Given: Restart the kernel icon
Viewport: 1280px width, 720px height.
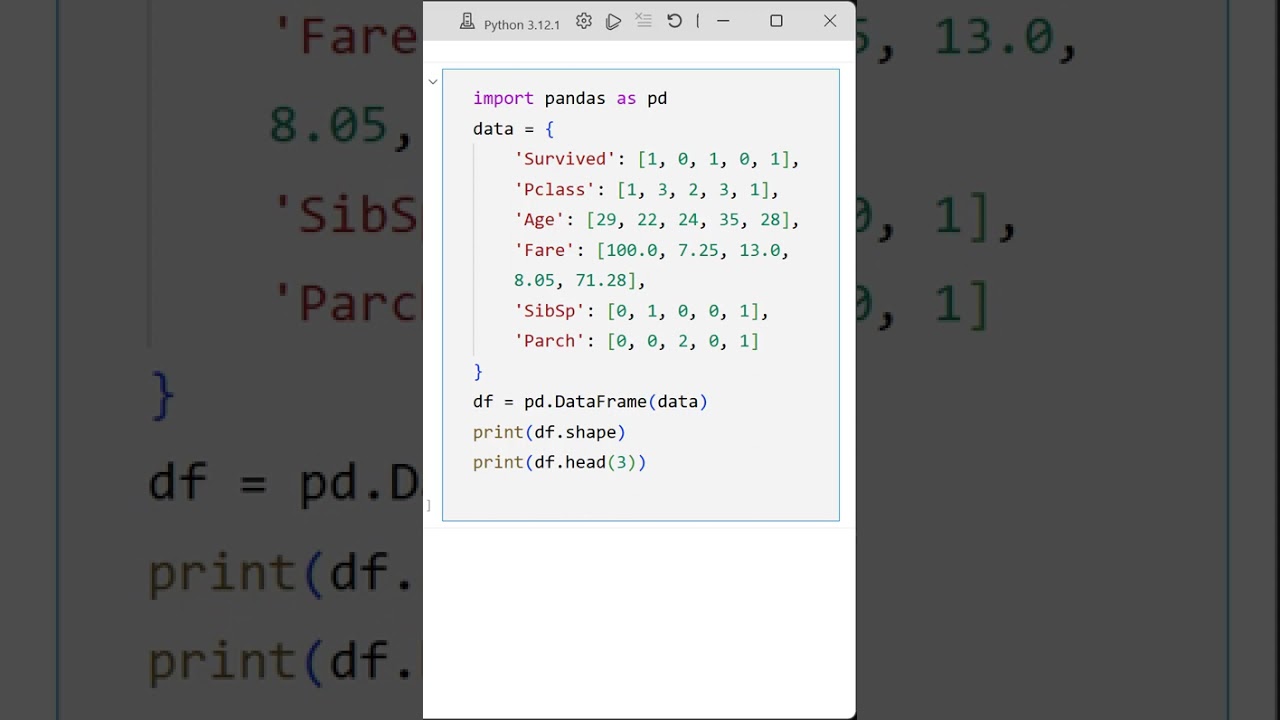Looking at the screenshot, I should pyautogui.click(x=675, y=21).
